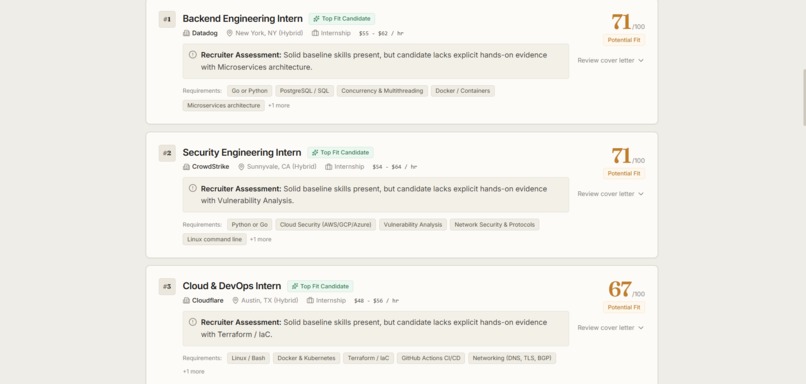Click the sparkle icon in the Cloud & DevOps Top Fit badge
Viewport: 806px width, 384px height.
tap(295, 286)
